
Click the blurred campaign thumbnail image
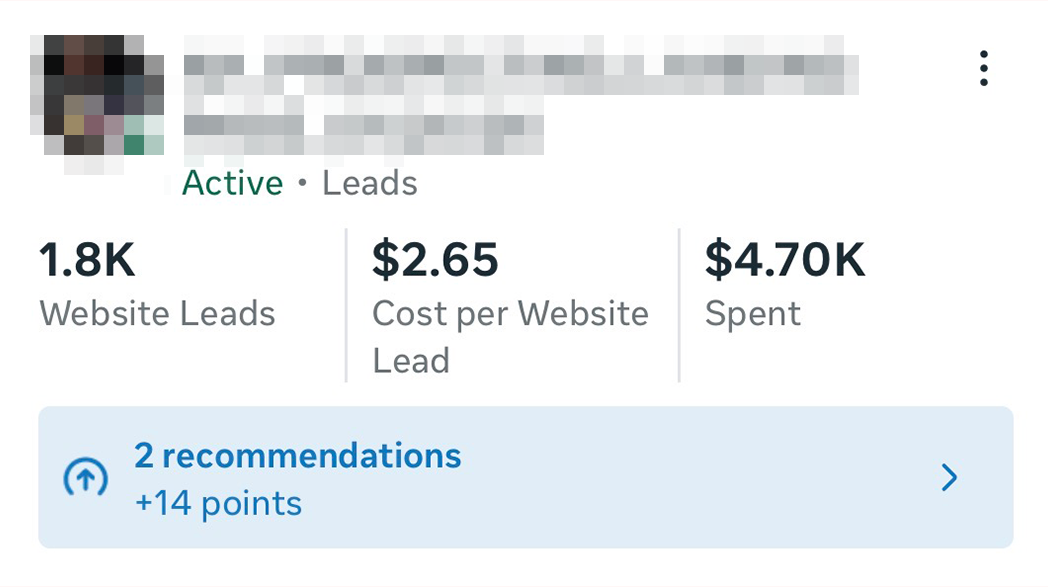(x=97, y=97)
